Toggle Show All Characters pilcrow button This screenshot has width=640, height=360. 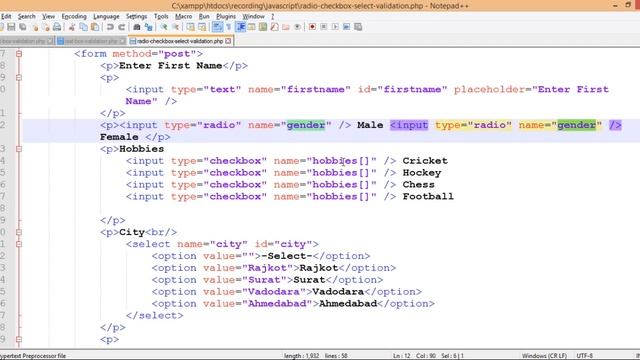point(229,27)
